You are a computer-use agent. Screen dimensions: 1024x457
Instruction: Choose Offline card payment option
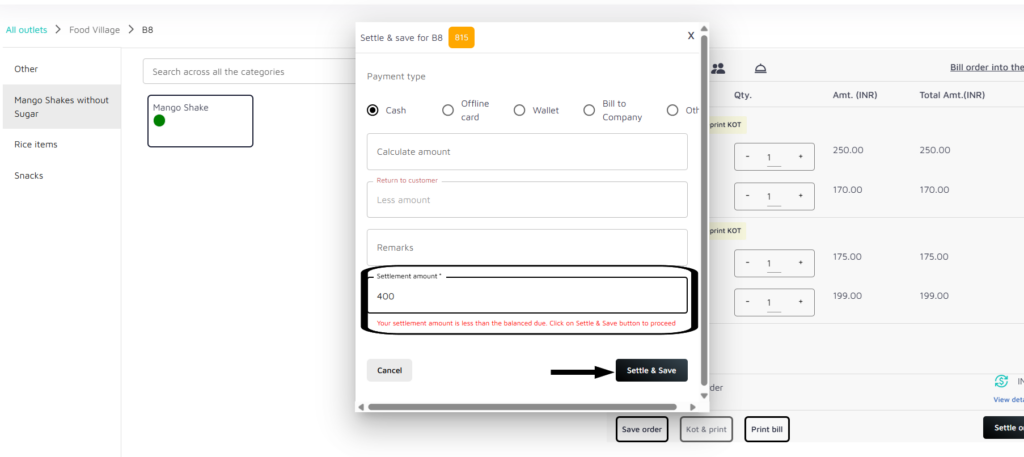[448, 110]
